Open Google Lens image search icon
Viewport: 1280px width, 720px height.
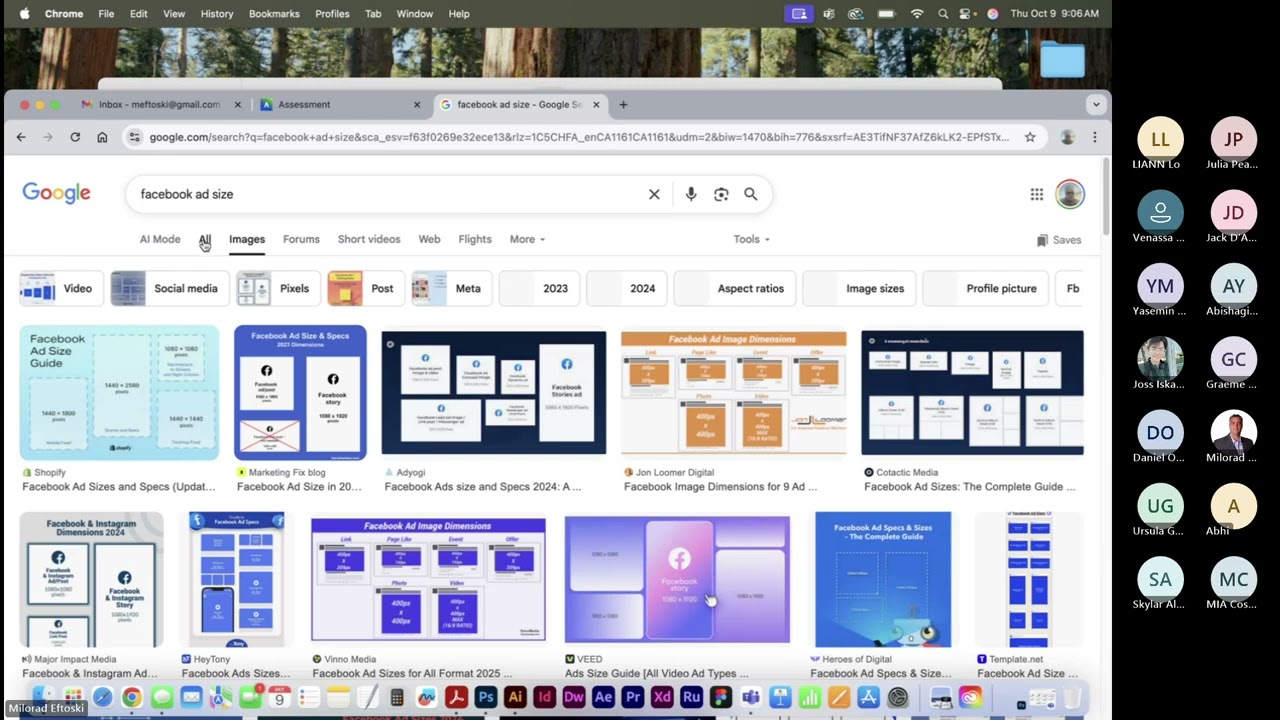721,194
